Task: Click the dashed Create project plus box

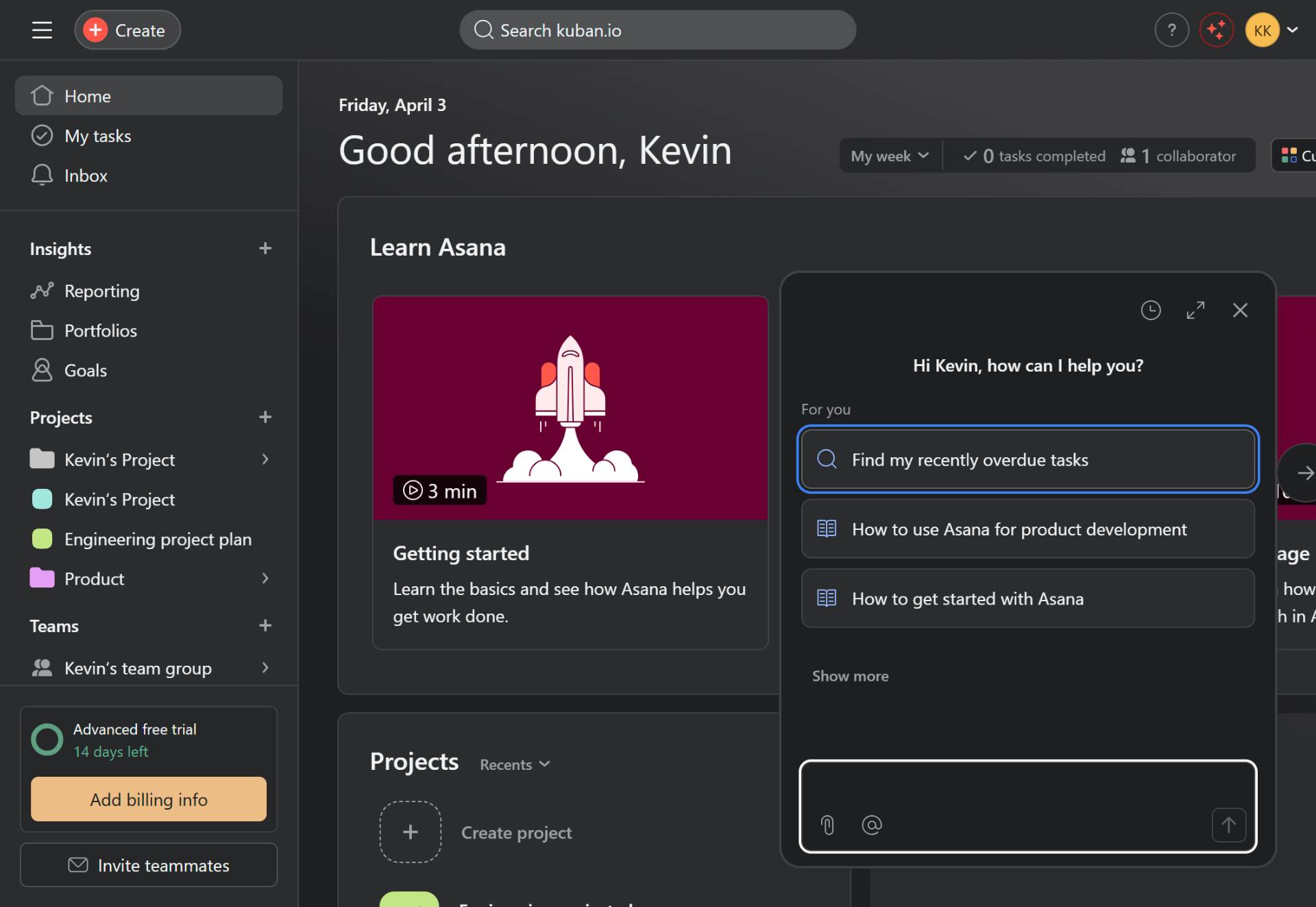Action: point(410,832)
